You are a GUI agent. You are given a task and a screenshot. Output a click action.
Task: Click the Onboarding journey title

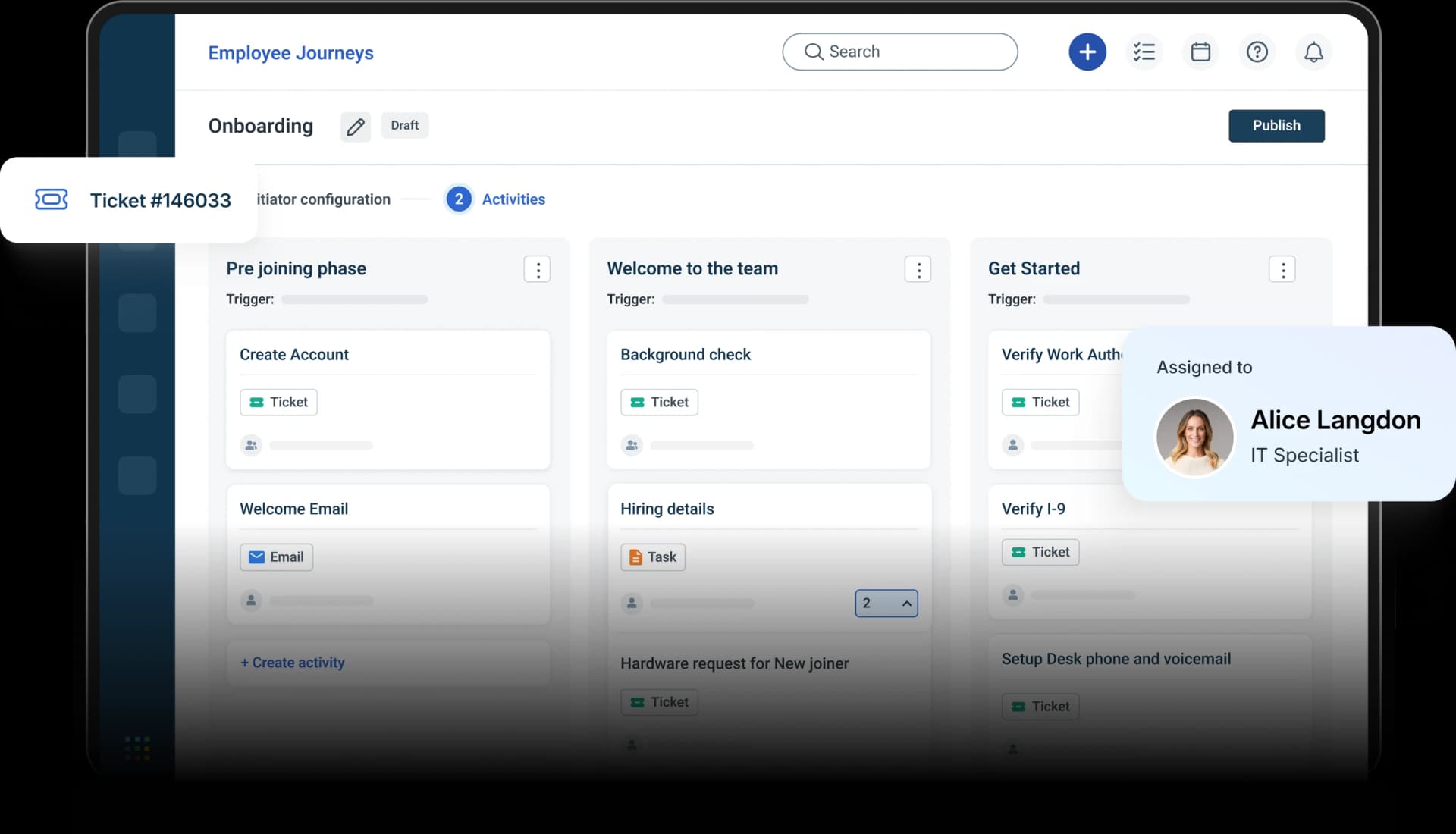tap(261, 126)
